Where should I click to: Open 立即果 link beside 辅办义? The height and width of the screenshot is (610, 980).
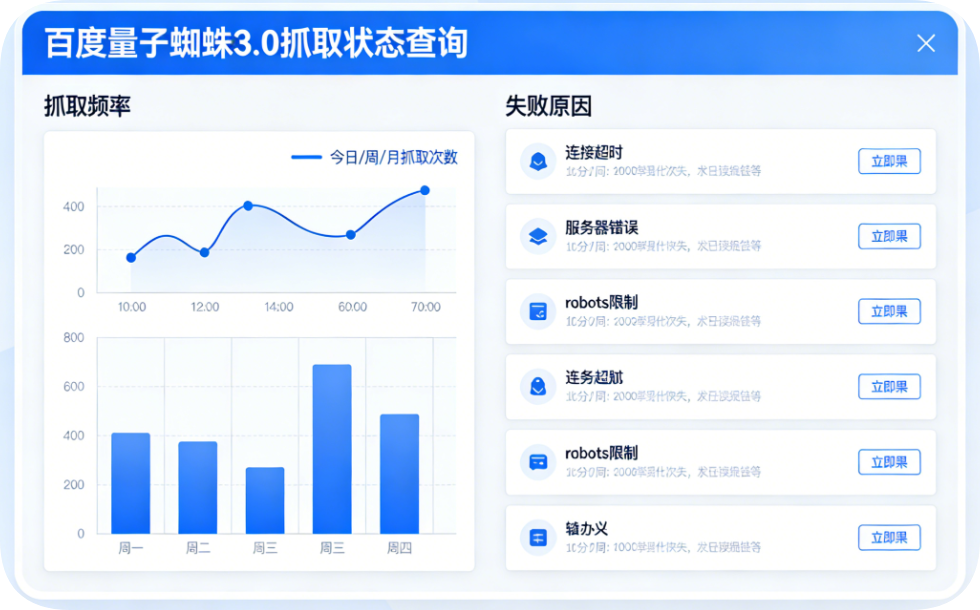click(x=889, y=537)
